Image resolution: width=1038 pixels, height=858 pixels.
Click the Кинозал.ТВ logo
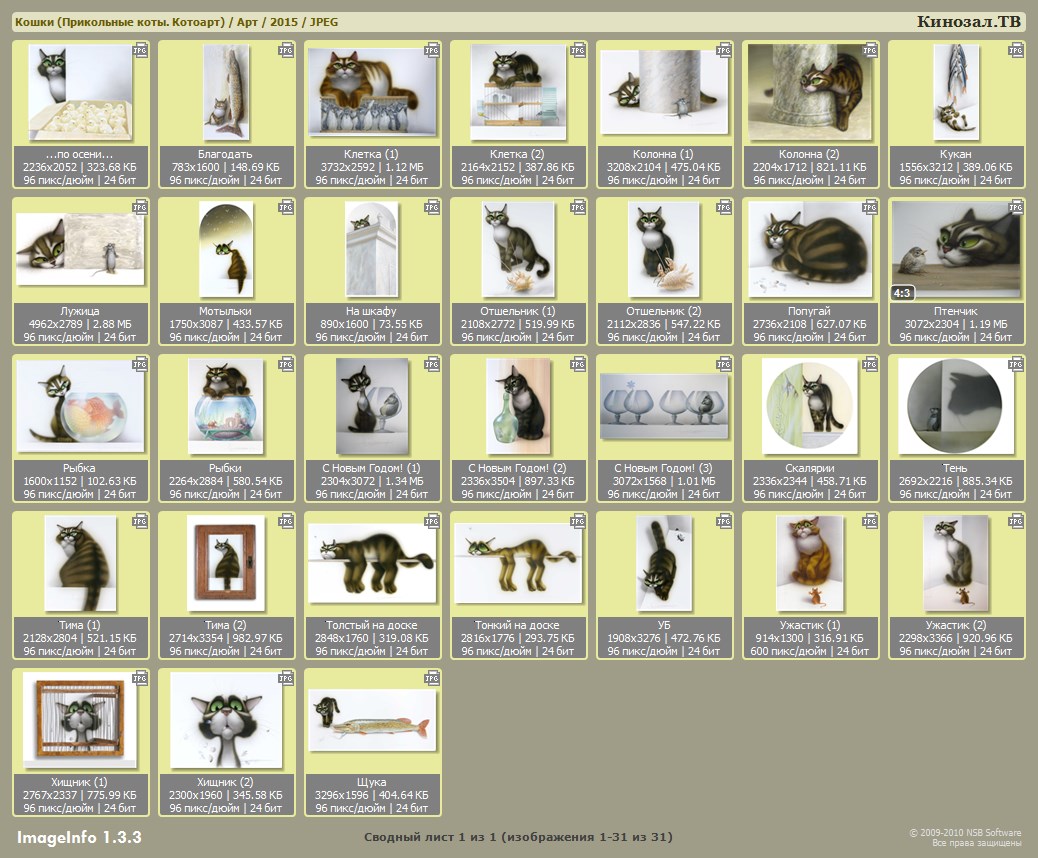click(x=968, y=22)
